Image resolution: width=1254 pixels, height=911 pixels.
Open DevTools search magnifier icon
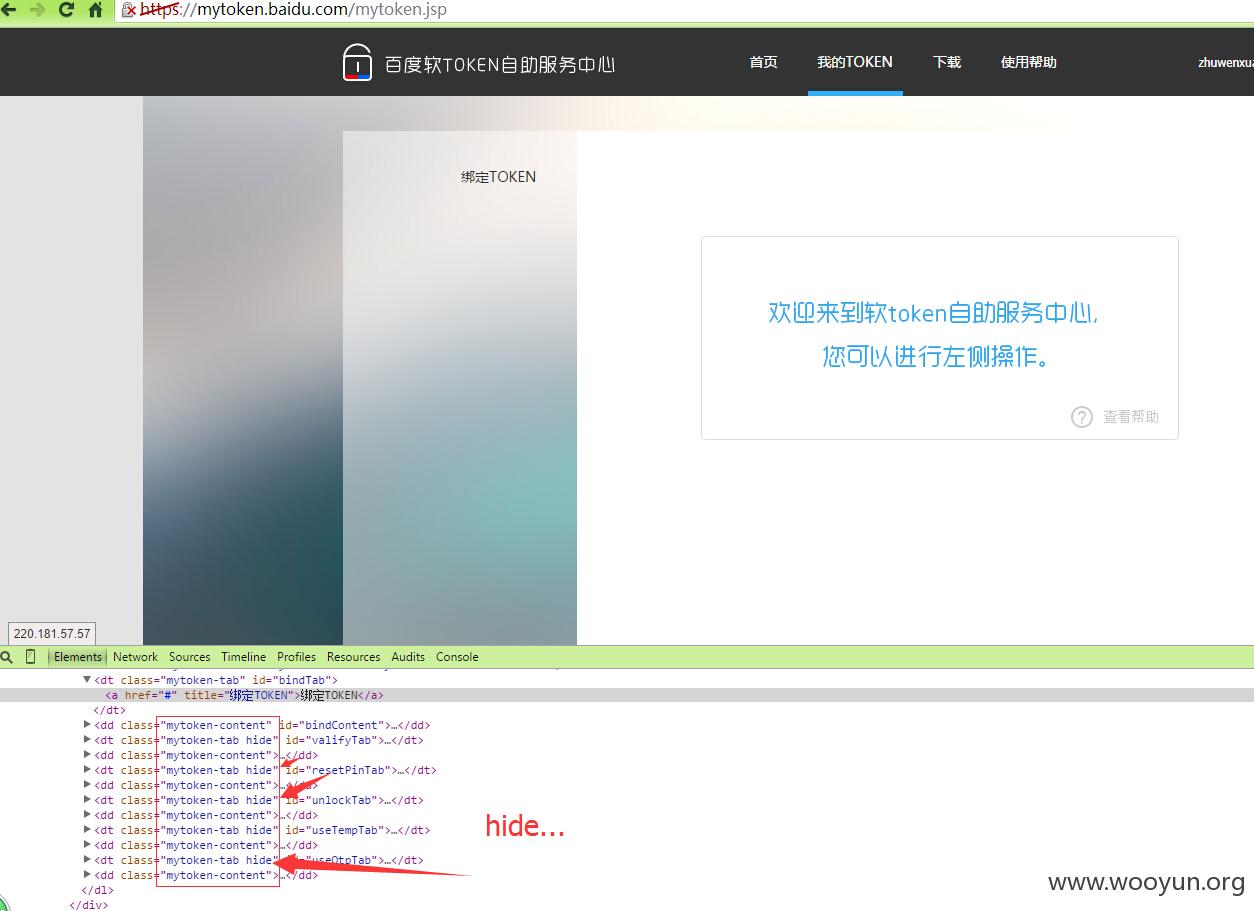pos(6,657)
